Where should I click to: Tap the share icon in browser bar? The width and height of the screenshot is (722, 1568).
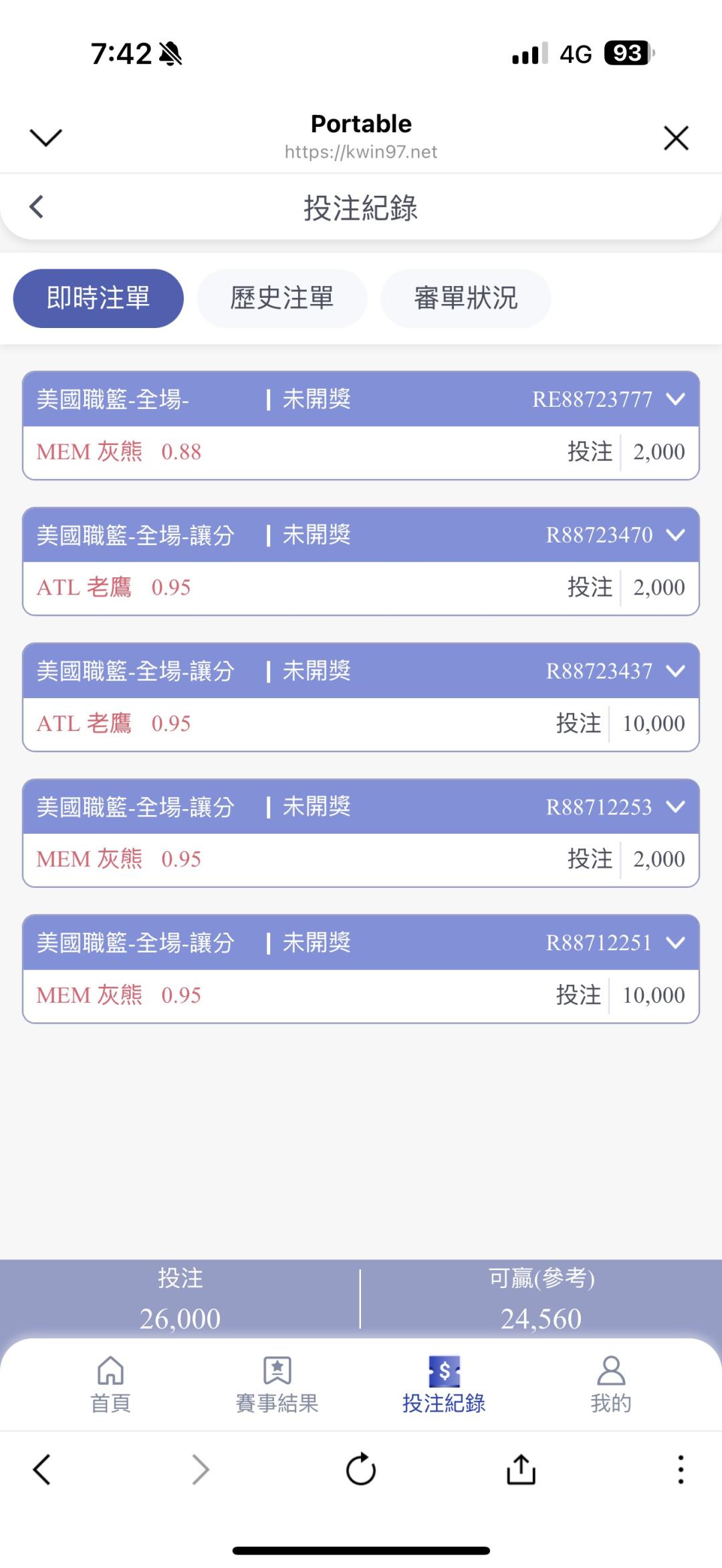click(x=521, y=1469)
